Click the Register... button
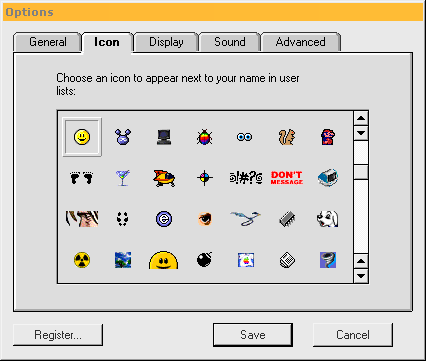This screenshot has height=361, width=426. click(x=58, y=335)
